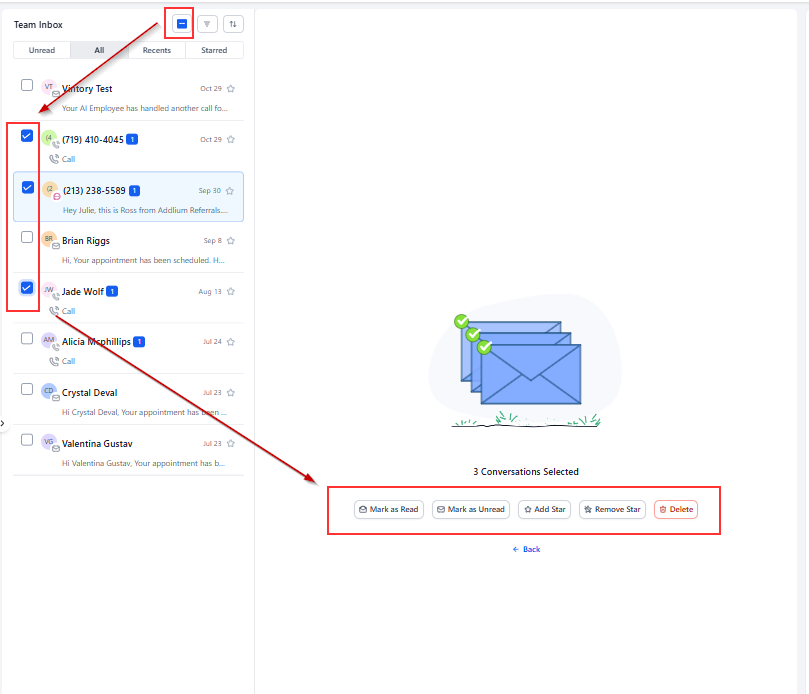Check the Brian Riggs conversation checkbox

coord(27,237)
